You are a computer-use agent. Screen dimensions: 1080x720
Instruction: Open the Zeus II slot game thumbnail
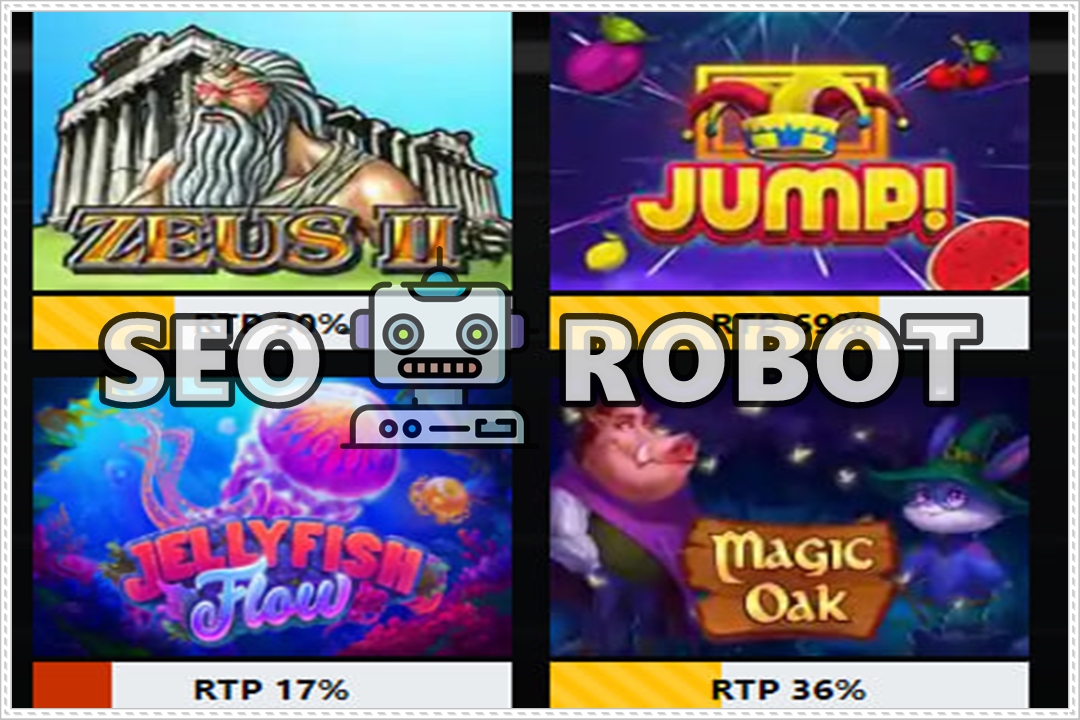[272, 152]
